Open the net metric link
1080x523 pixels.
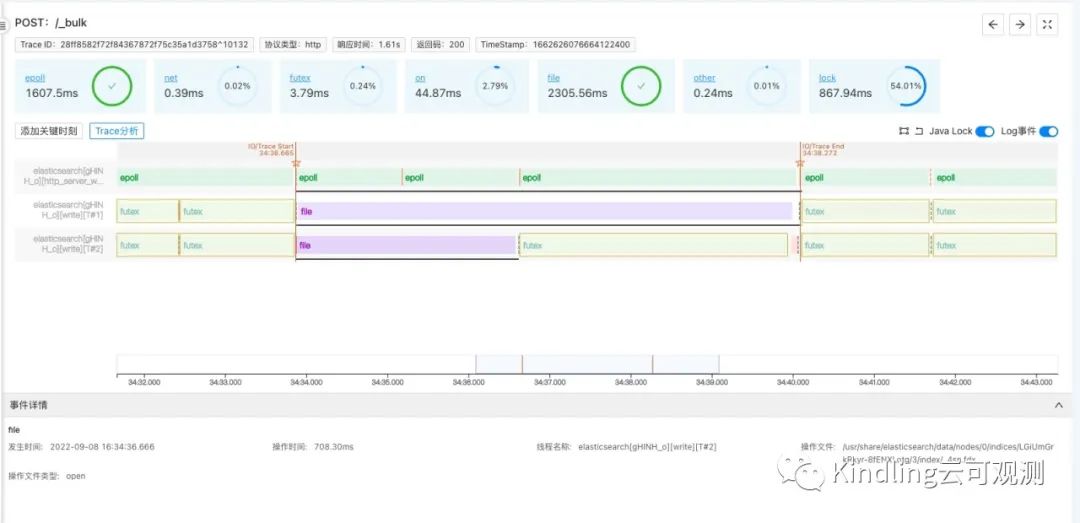click(x=171, y=78)
